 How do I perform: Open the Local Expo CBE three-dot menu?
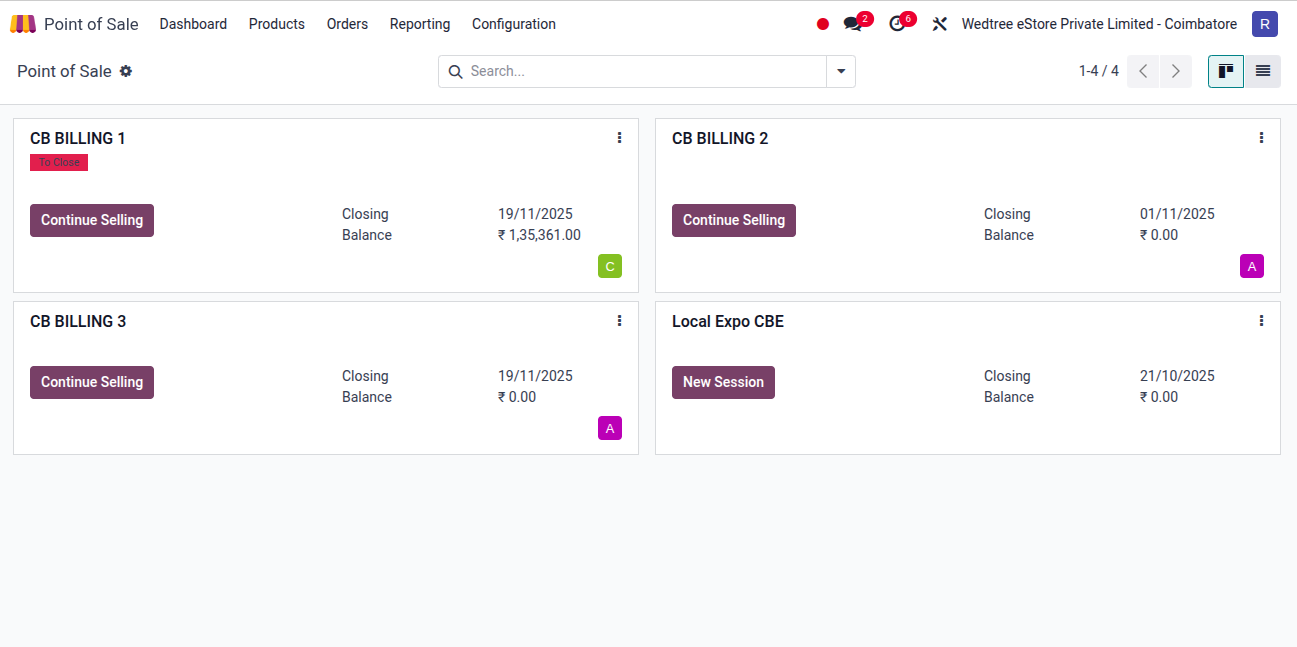click(x=1261, y=321)
